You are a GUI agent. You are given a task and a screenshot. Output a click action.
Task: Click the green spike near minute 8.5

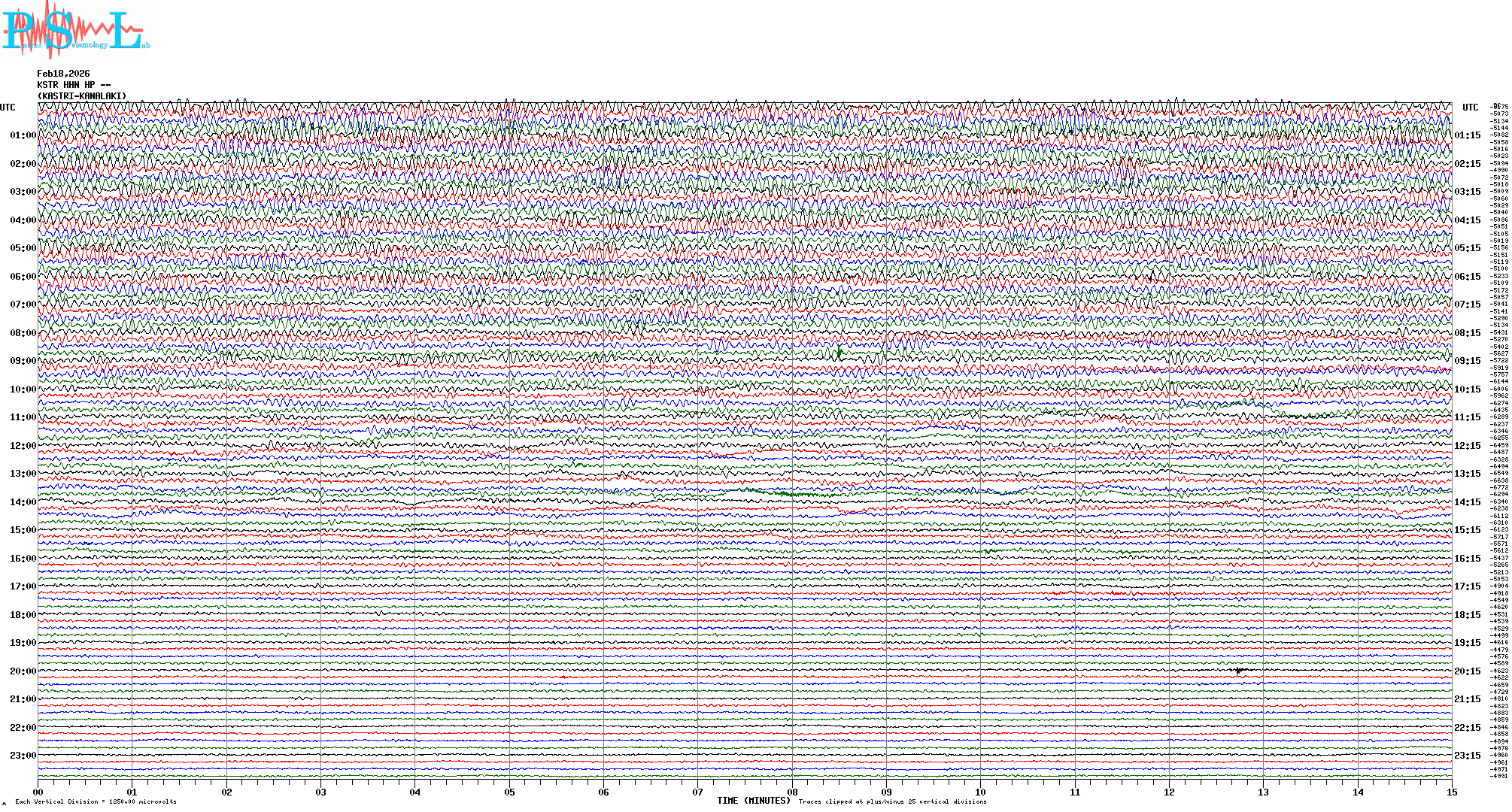pos(839,351)
